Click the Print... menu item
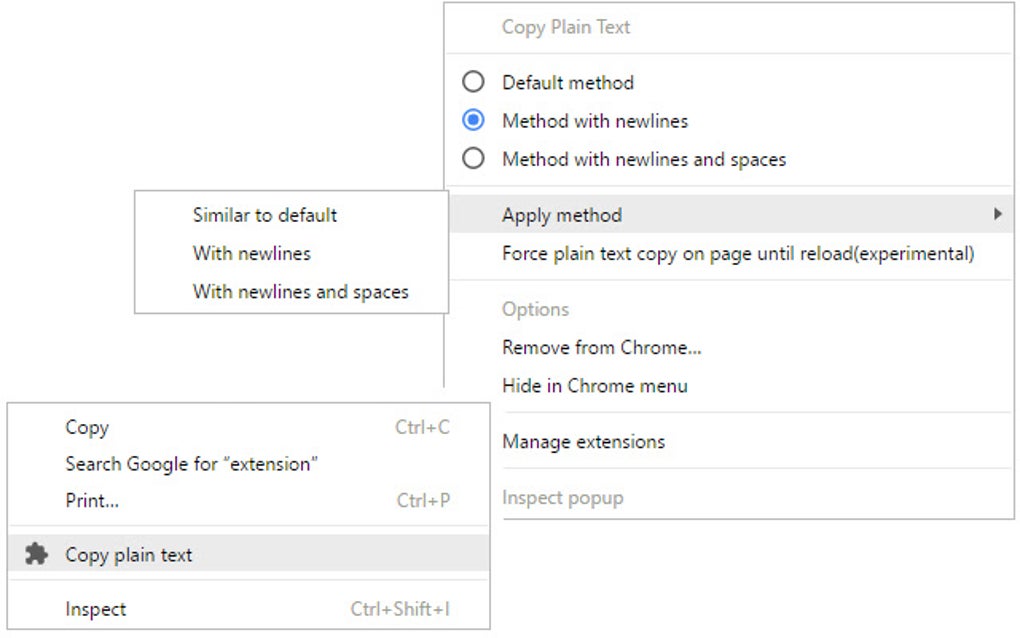This screenshot has width=1020, height=638. 92,500
